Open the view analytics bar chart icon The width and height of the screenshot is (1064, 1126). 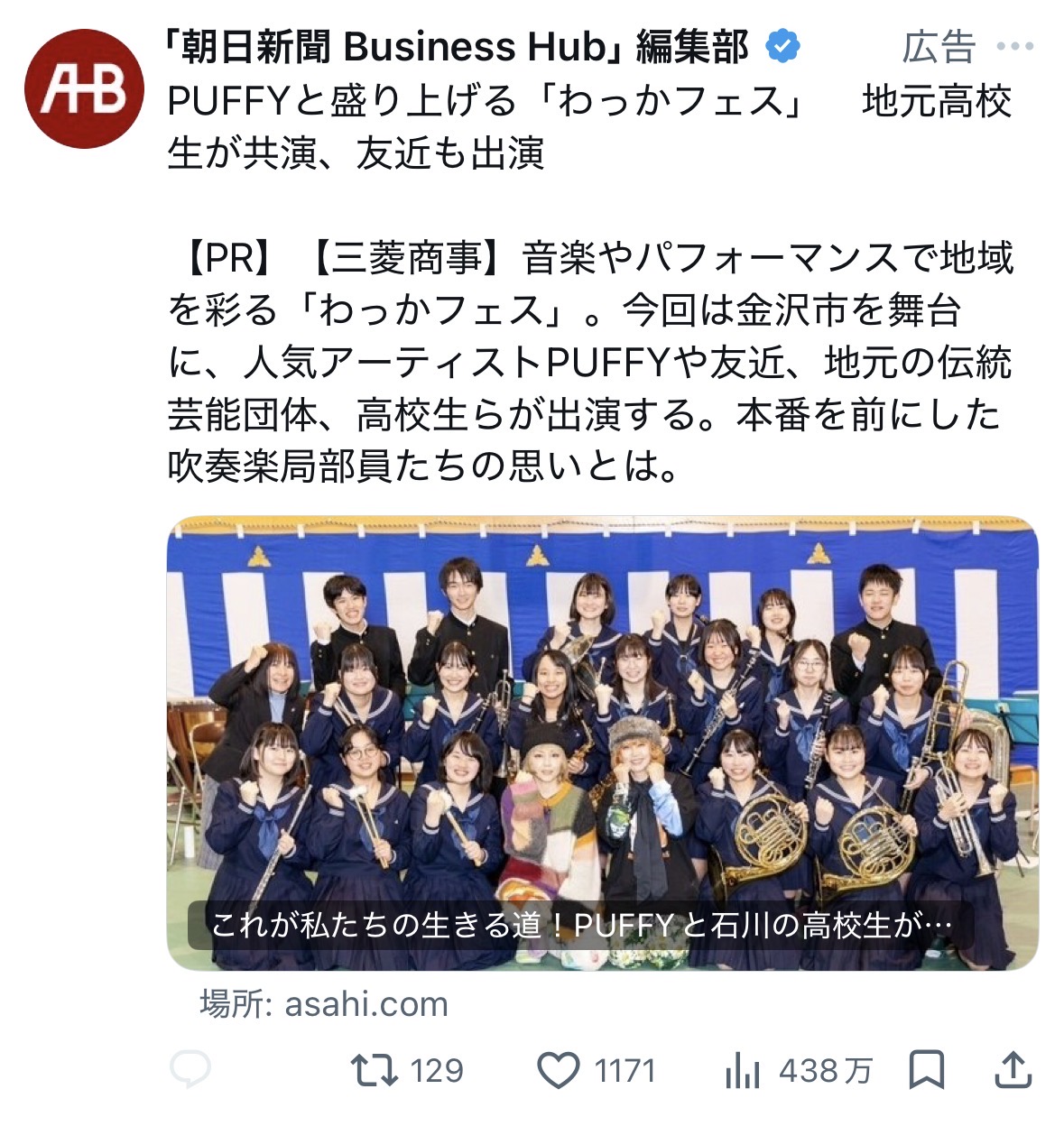pos(743,1071)
